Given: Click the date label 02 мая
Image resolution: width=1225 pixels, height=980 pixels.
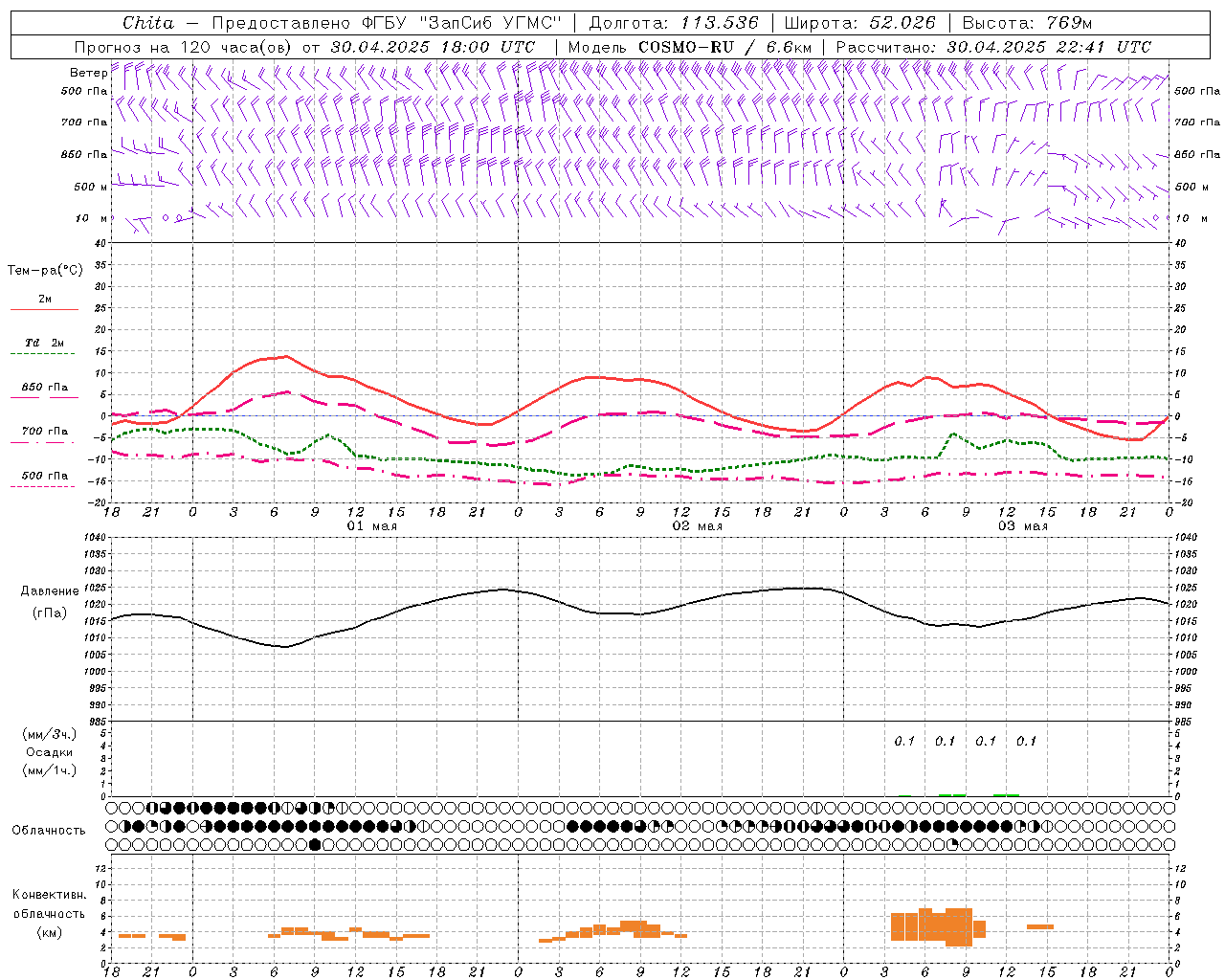Looking at the screenshot, I should tap(697, 526).
